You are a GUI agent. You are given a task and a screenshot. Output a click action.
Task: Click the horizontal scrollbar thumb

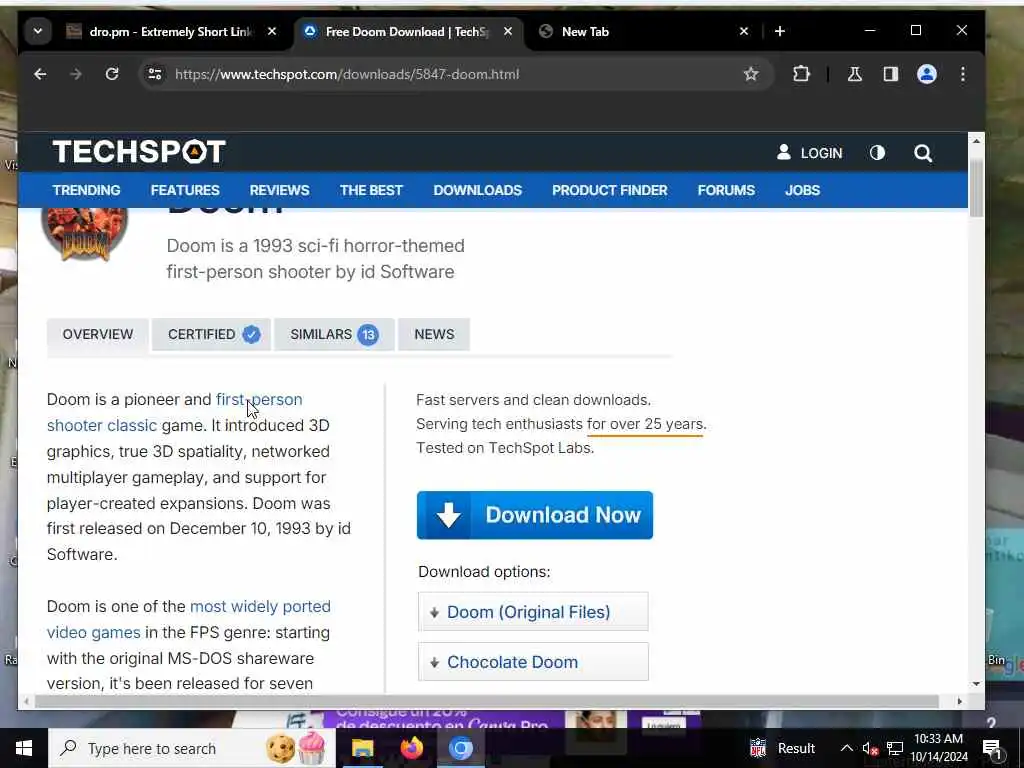tap(487, 701)
